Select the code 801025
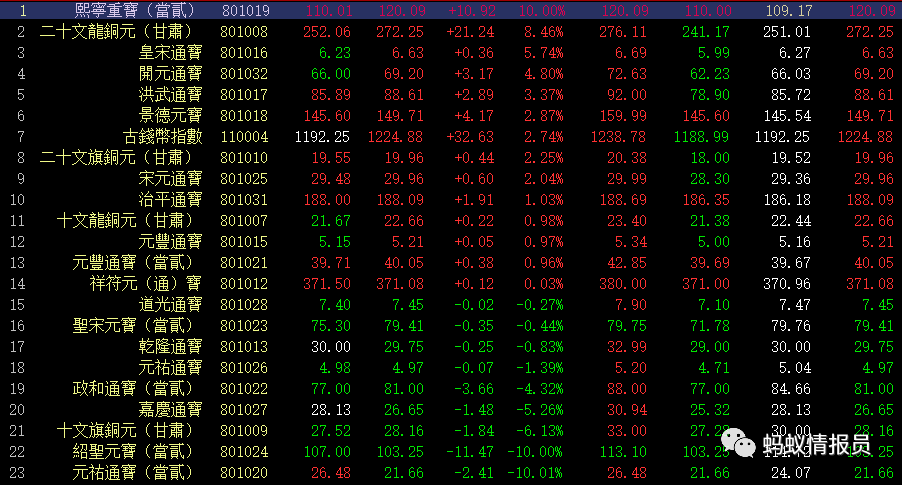Image resolution: width=902 pixels, height=485 pixels. point(244,179)
